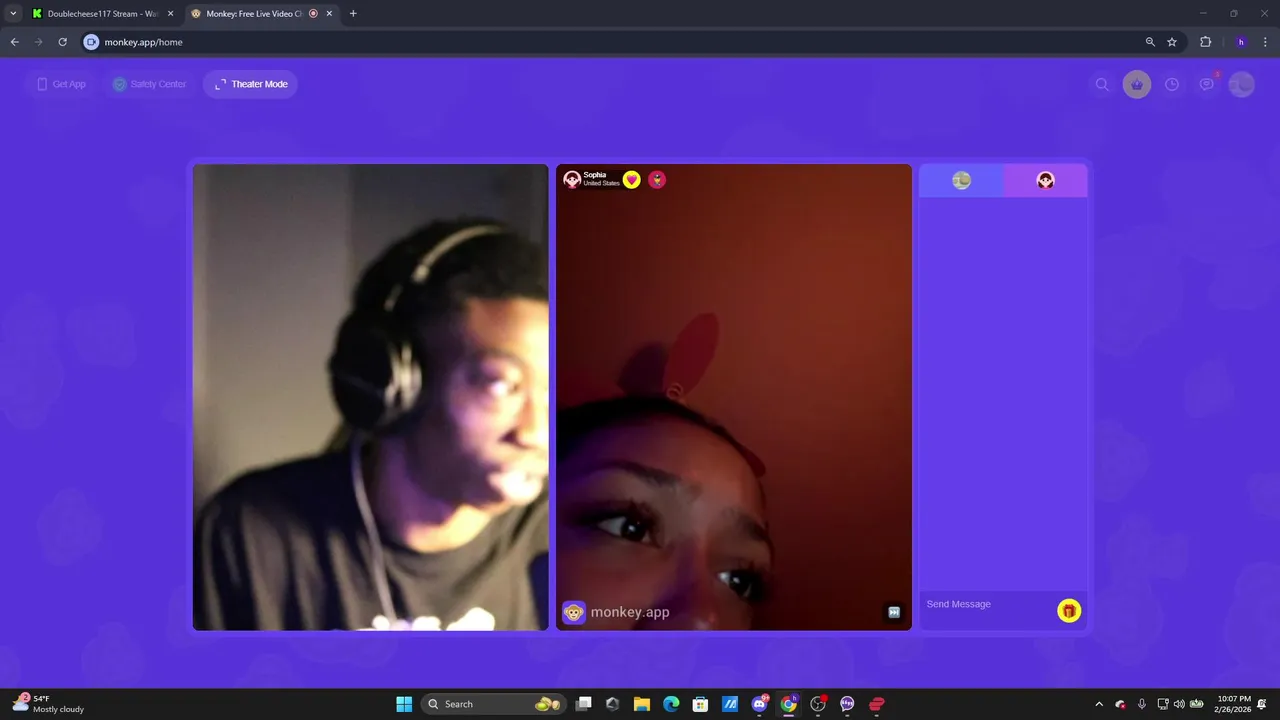The height and width of the screenshot is (720, 1280).
Task: View site info icon in address bar
Action: (x=91, y=42)
